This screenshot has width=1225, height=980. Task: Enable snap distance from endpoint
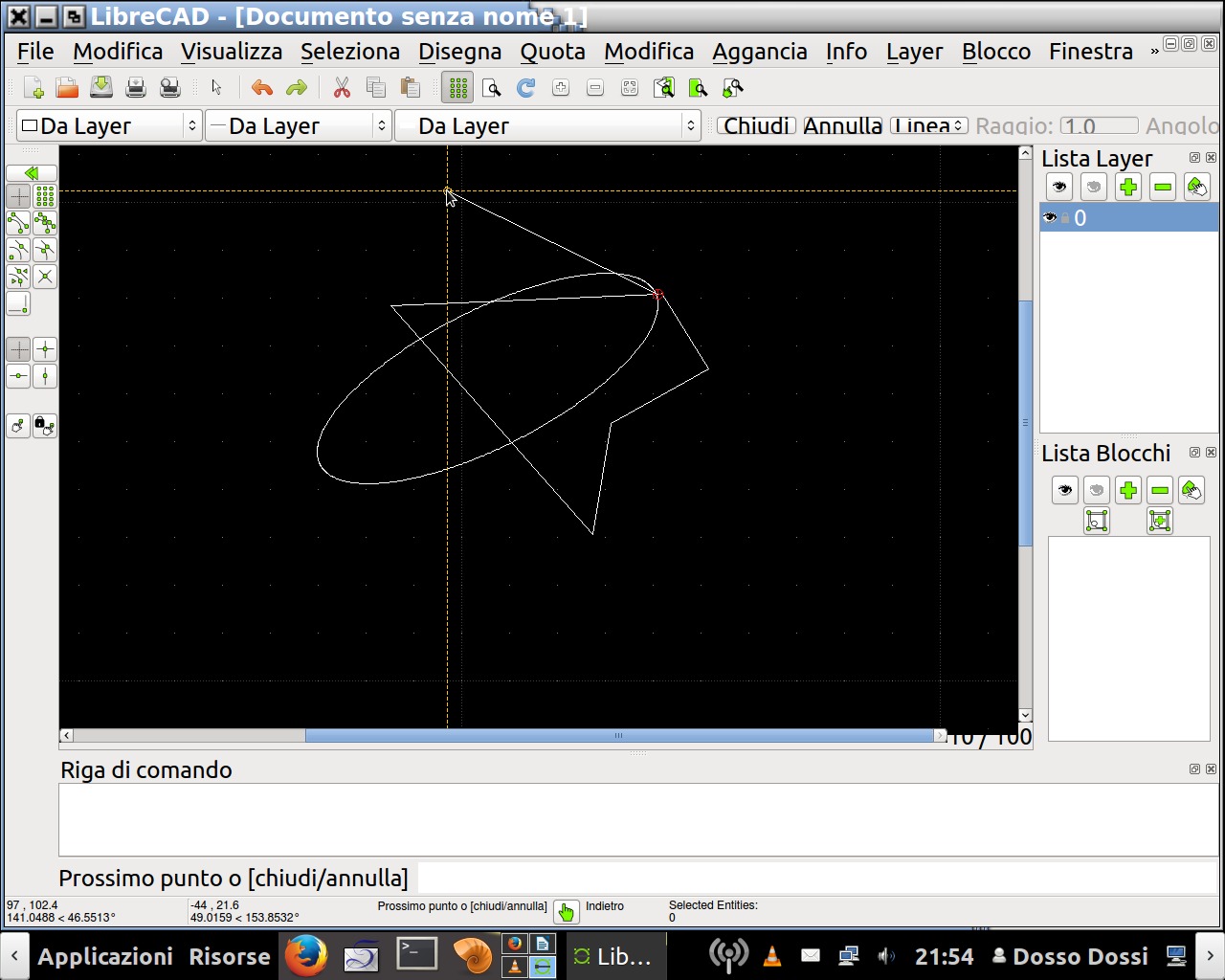18,277
